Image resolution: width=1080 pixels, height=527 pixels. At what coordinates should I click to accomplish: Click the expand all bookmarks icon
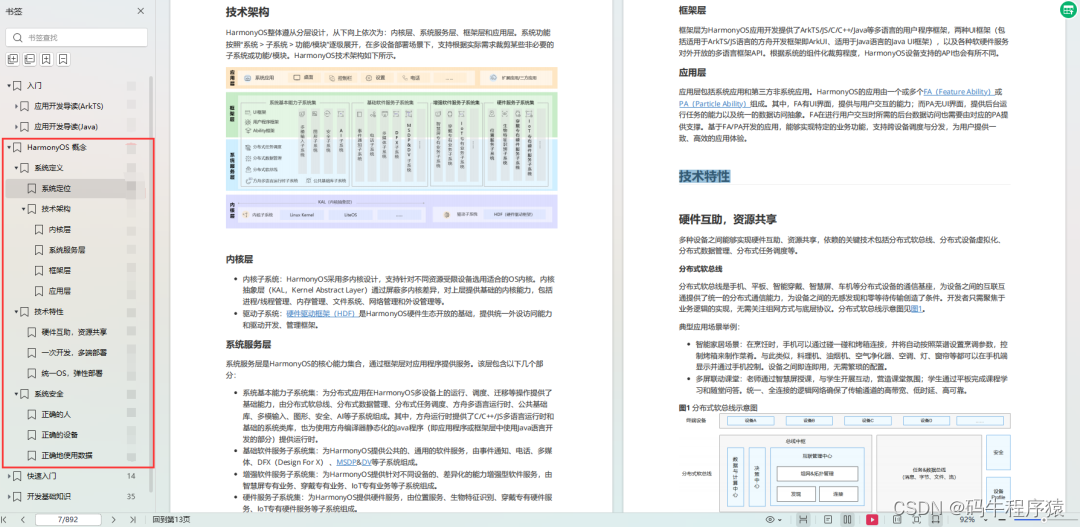(13, 60)
